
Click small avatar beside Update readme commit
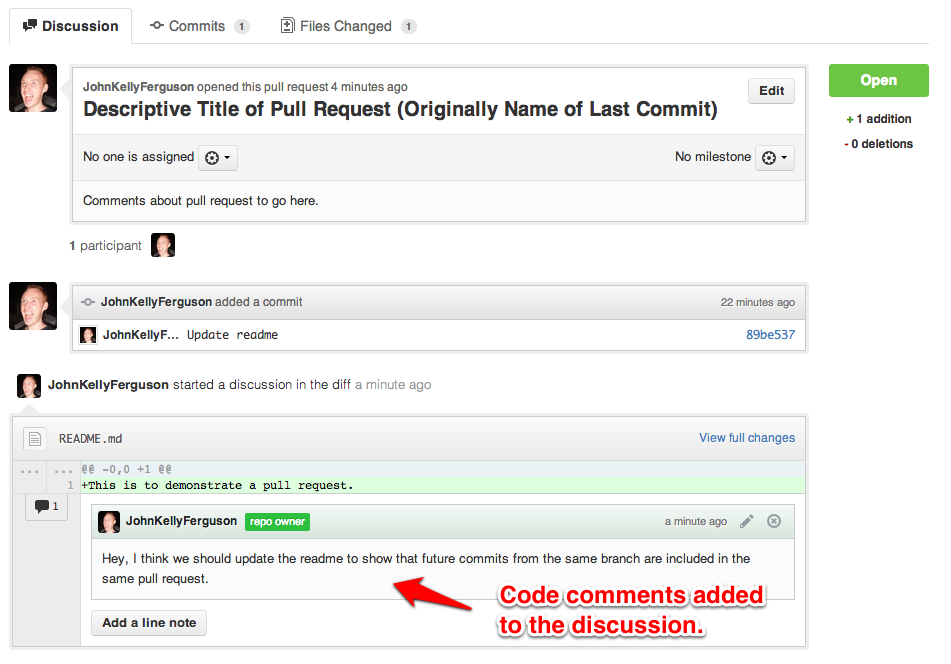pyautogui.click(x=88, y=335)
